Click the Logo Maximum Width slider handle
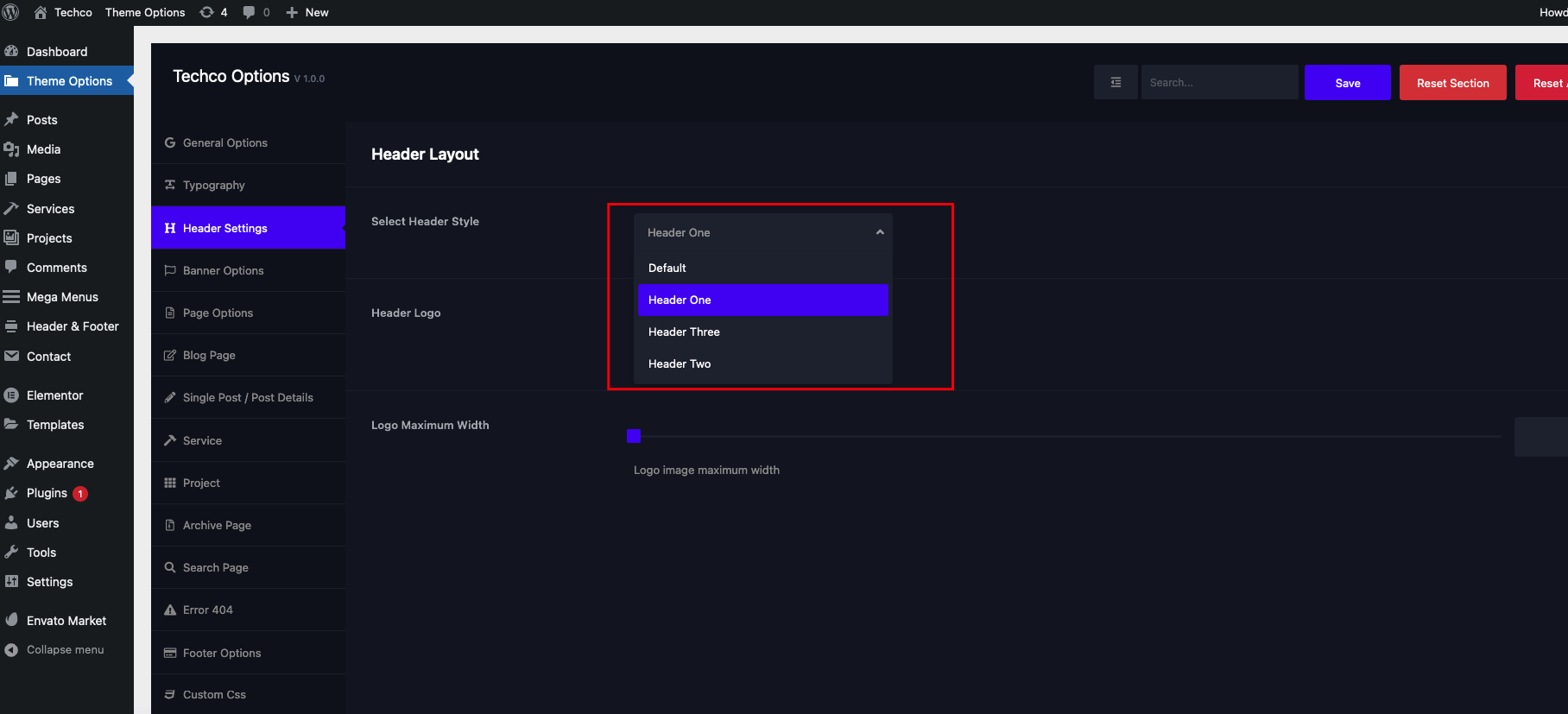1568x714 pixels. (634, 436)
